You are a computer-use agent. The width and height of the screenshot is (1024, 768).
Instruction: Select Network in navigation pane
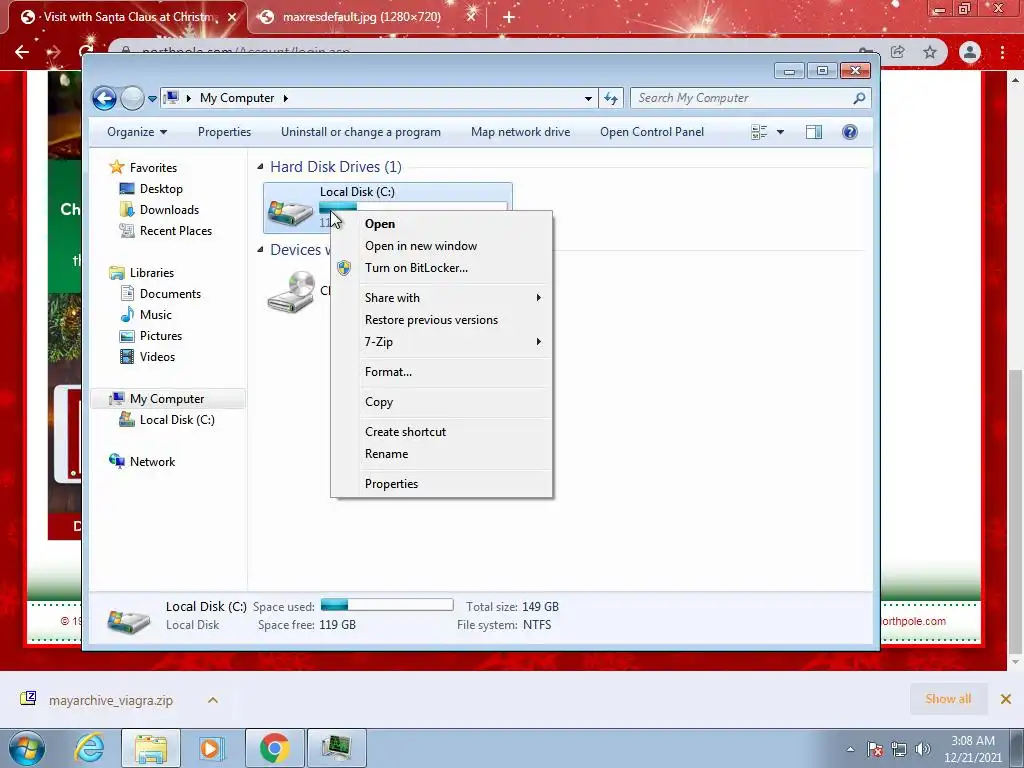152,462
